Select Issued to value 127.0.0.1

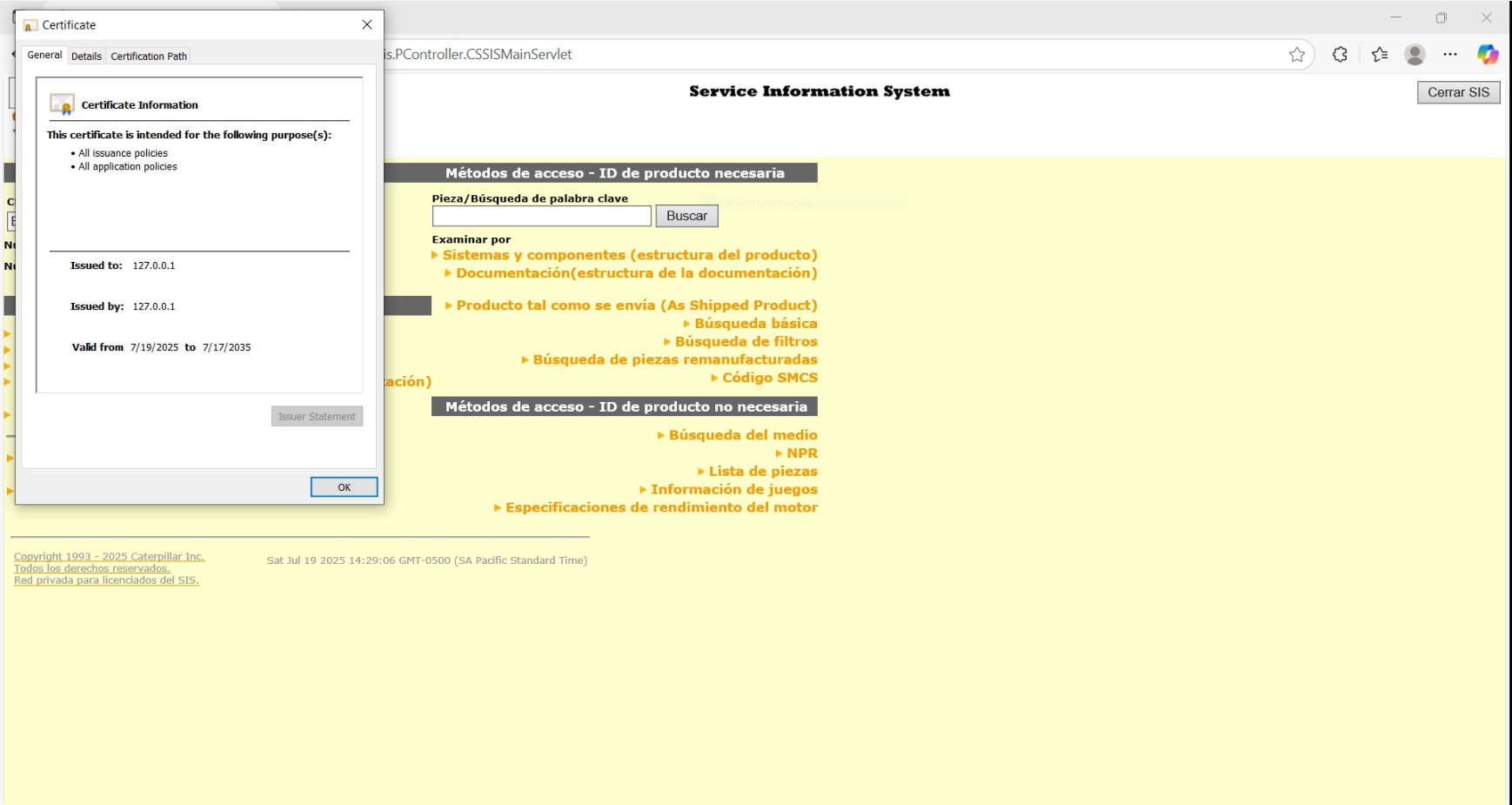click(154, 265)
